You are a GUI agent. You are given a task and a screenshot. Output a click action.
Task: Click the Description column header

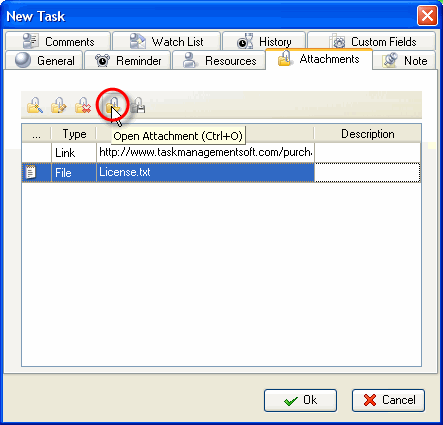(368, 134)
